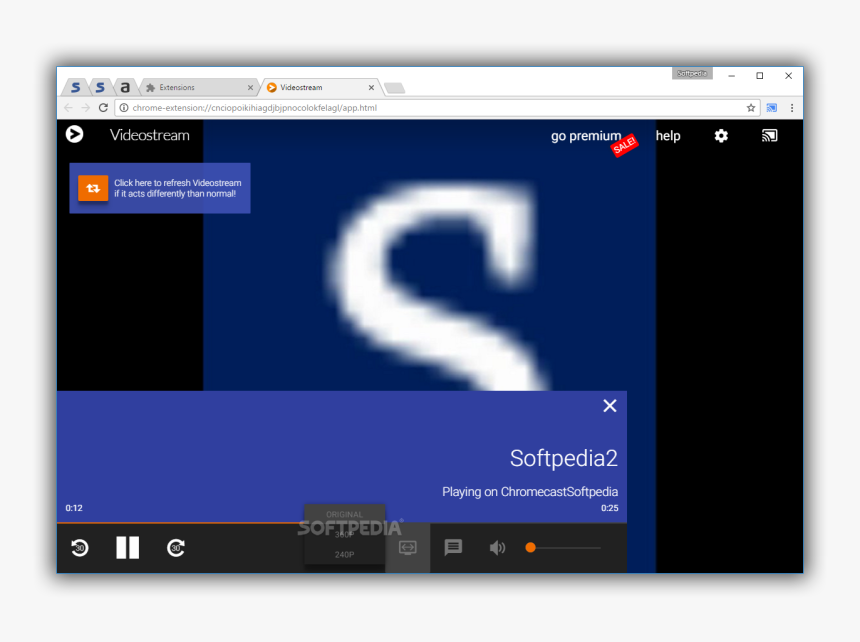Open the screen fit icon
This screenshot has height=642, width=860.
(x=407, y=548)
